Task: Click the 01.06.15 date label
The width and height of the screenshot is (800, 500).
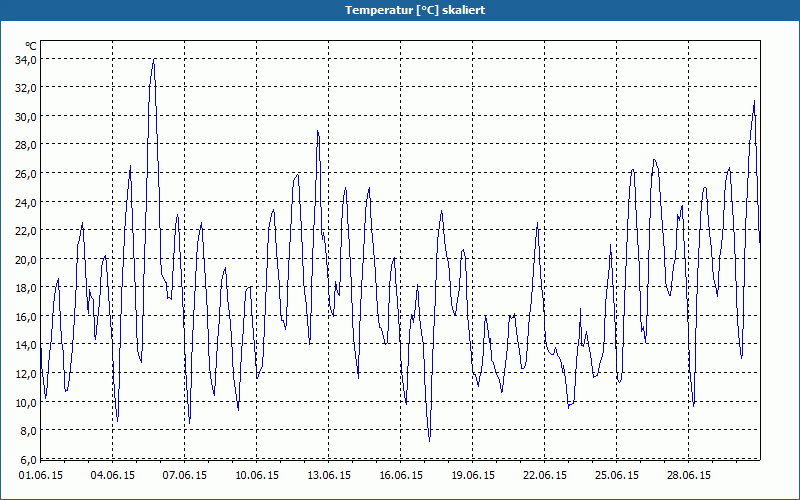Action: click(x=42, y=475)
